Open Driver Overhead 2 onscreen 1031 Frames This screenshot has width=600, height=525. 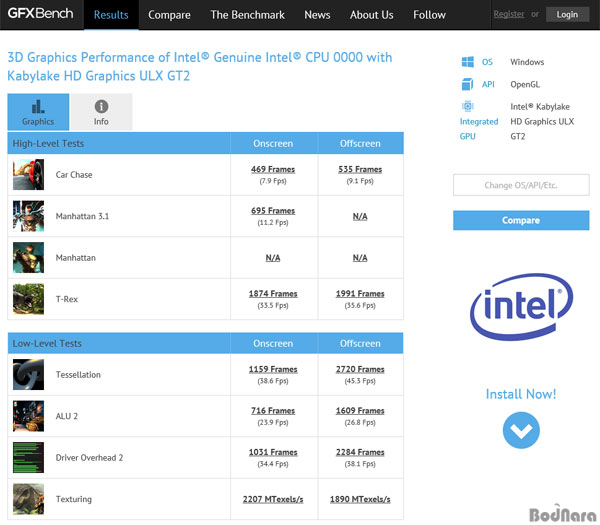(273, 452)
